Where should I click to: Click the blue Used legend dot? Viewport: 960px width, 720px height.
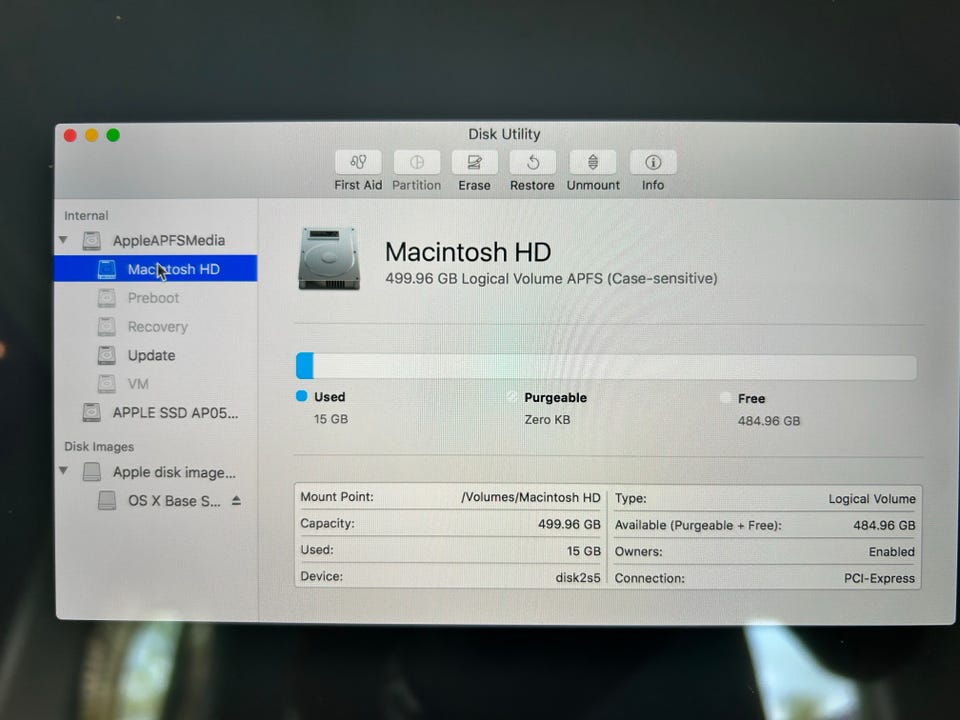coord(301,396)
